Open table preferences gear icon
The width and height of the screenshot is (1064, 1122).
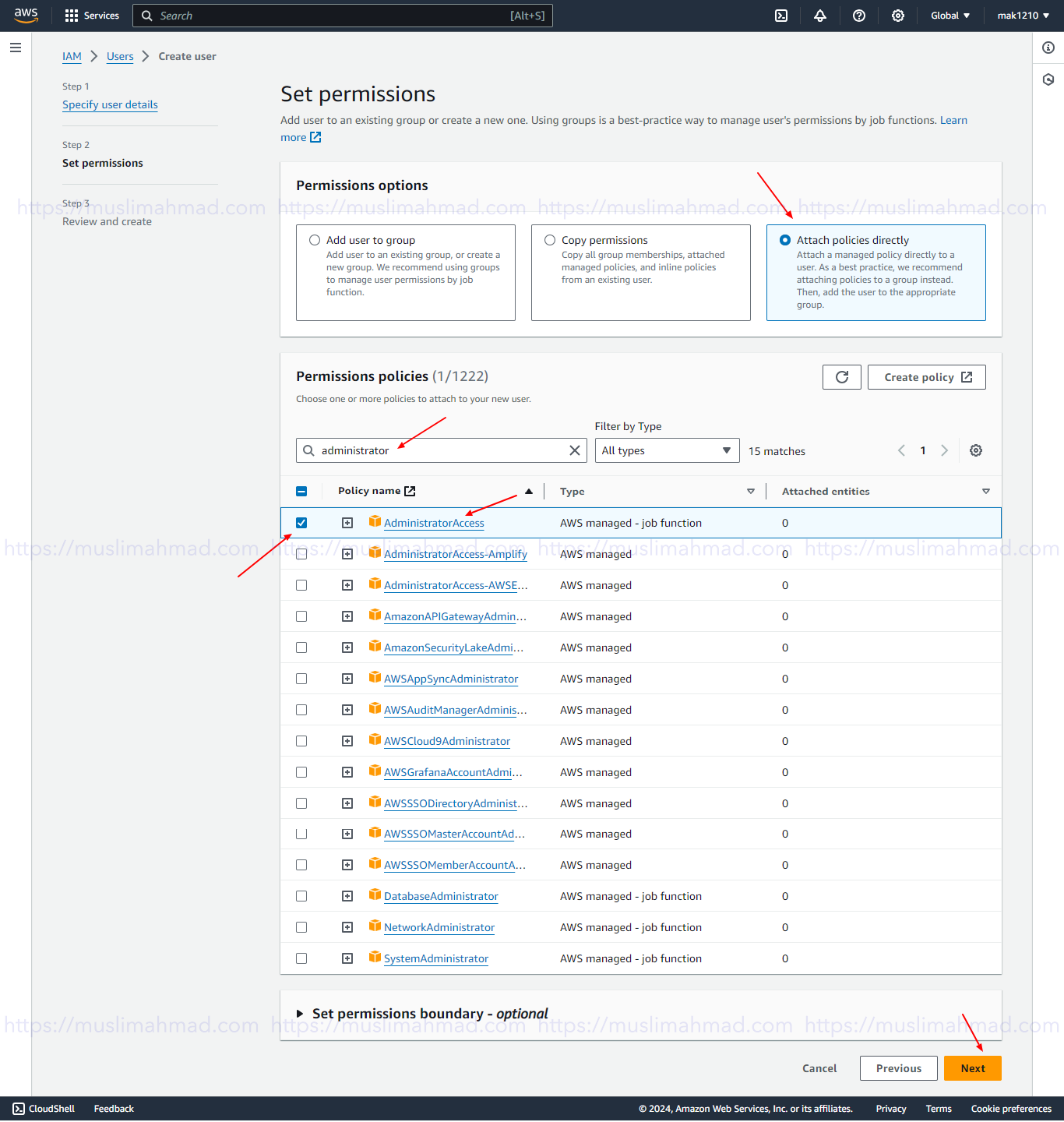(976, 450)
